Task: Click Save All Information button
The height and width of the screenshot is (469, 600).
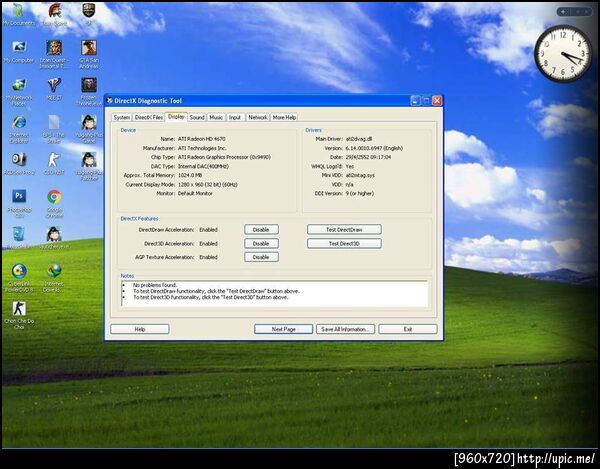Action: [x=346, y=329]
